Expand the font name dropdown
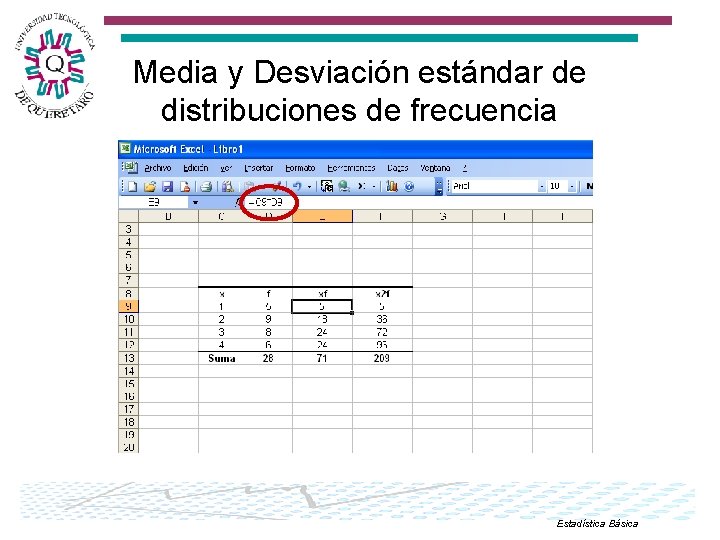Image resolution: width=720 pixels, height=540 pixels. pyautogui.click(x=542, y=186)
